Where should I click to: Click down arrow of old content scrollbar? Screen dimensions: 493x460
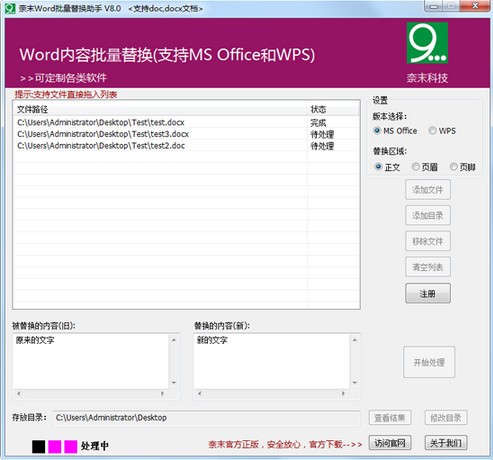point(174,383)
